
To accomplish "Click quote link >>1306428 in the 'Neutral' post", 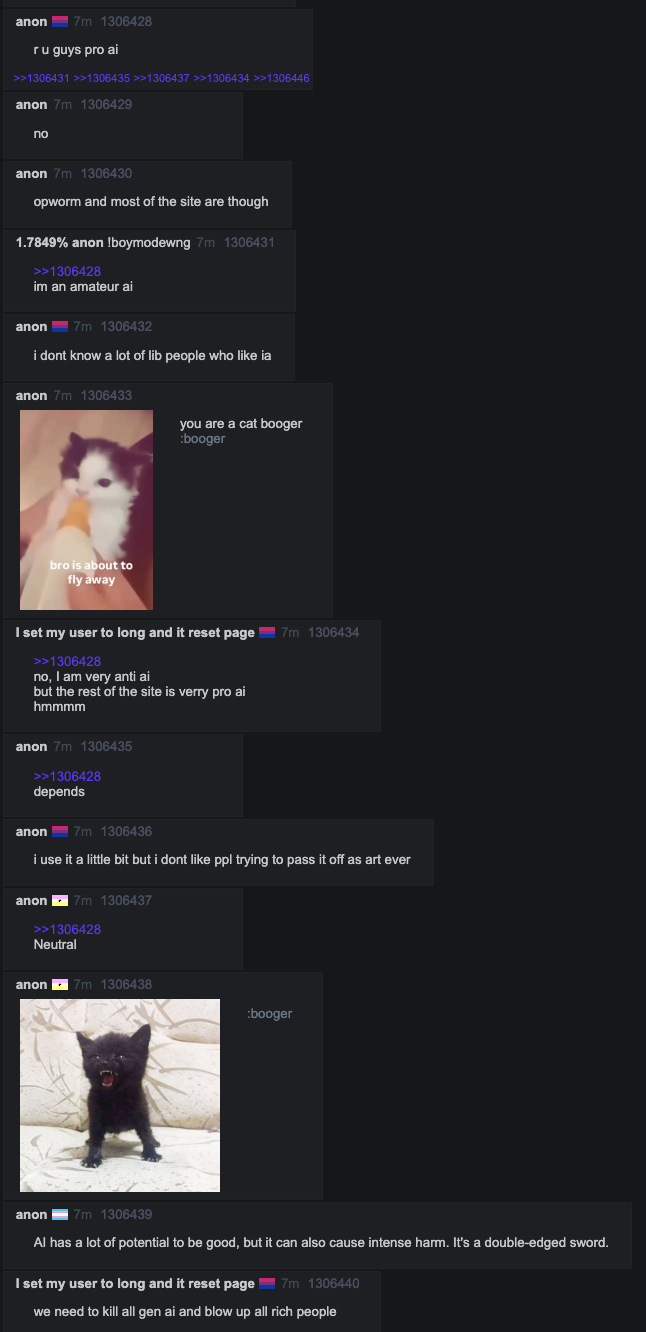I will (67, 929).
